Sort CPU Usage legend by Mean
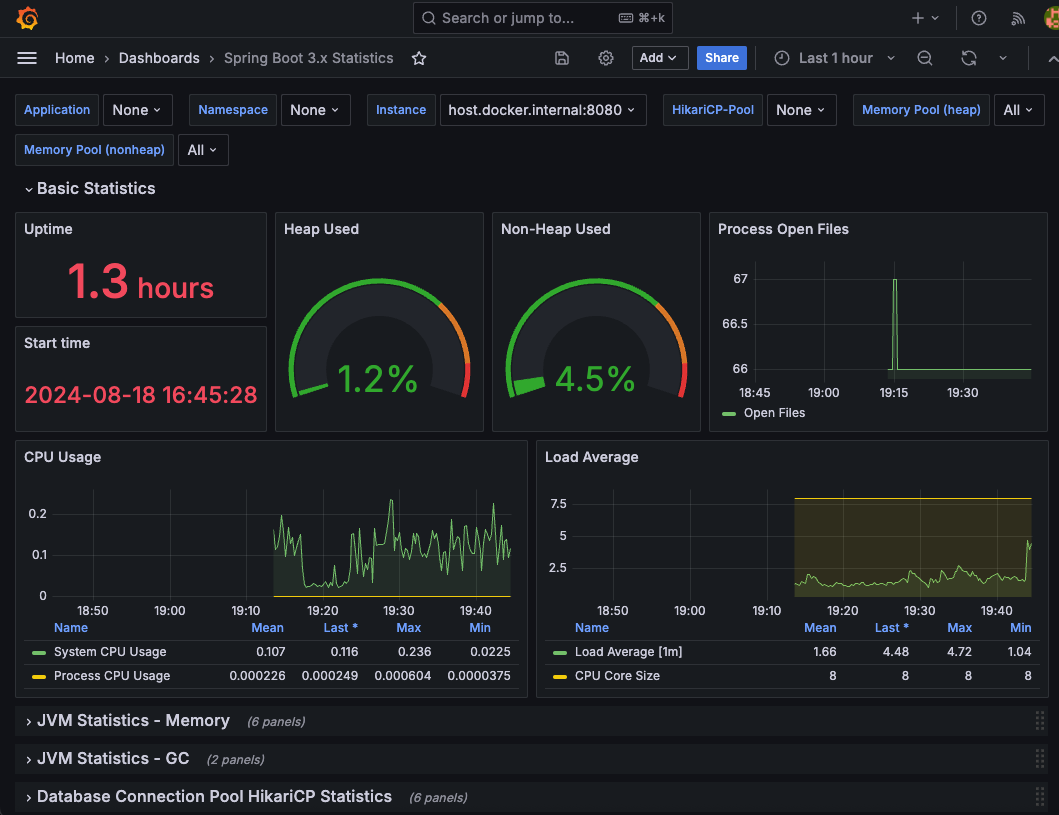The width and height of the screenshot is (1059, 815). (267, 628)
